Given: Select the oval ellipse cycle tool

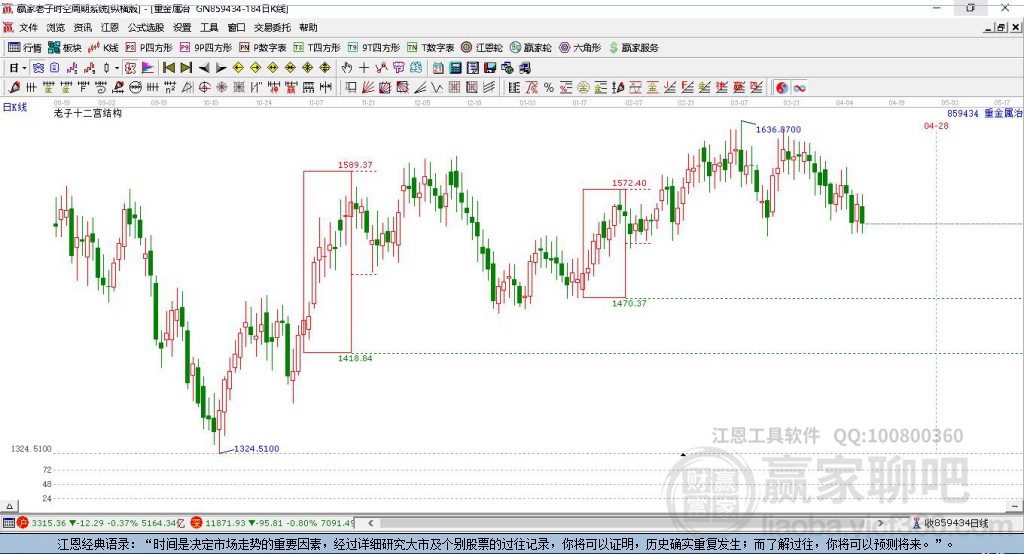Looking at the screenshot, I should coord(136,87).
